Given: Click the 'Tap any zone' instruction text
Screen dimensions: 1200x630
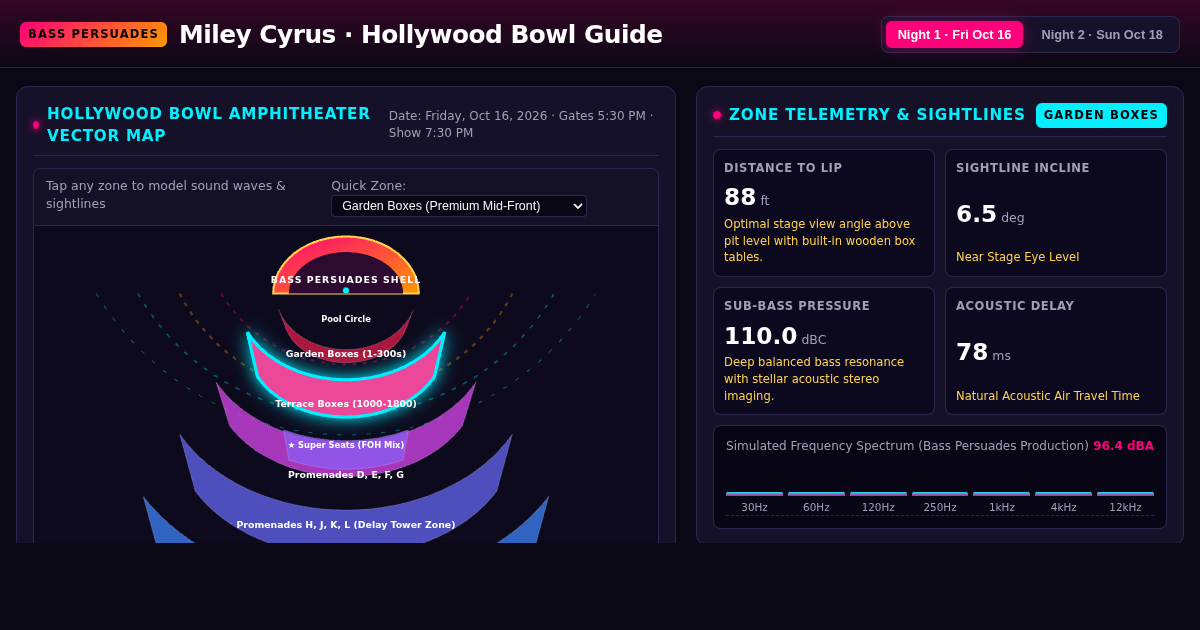Looking at the screenshot, I should click(166, 195).
